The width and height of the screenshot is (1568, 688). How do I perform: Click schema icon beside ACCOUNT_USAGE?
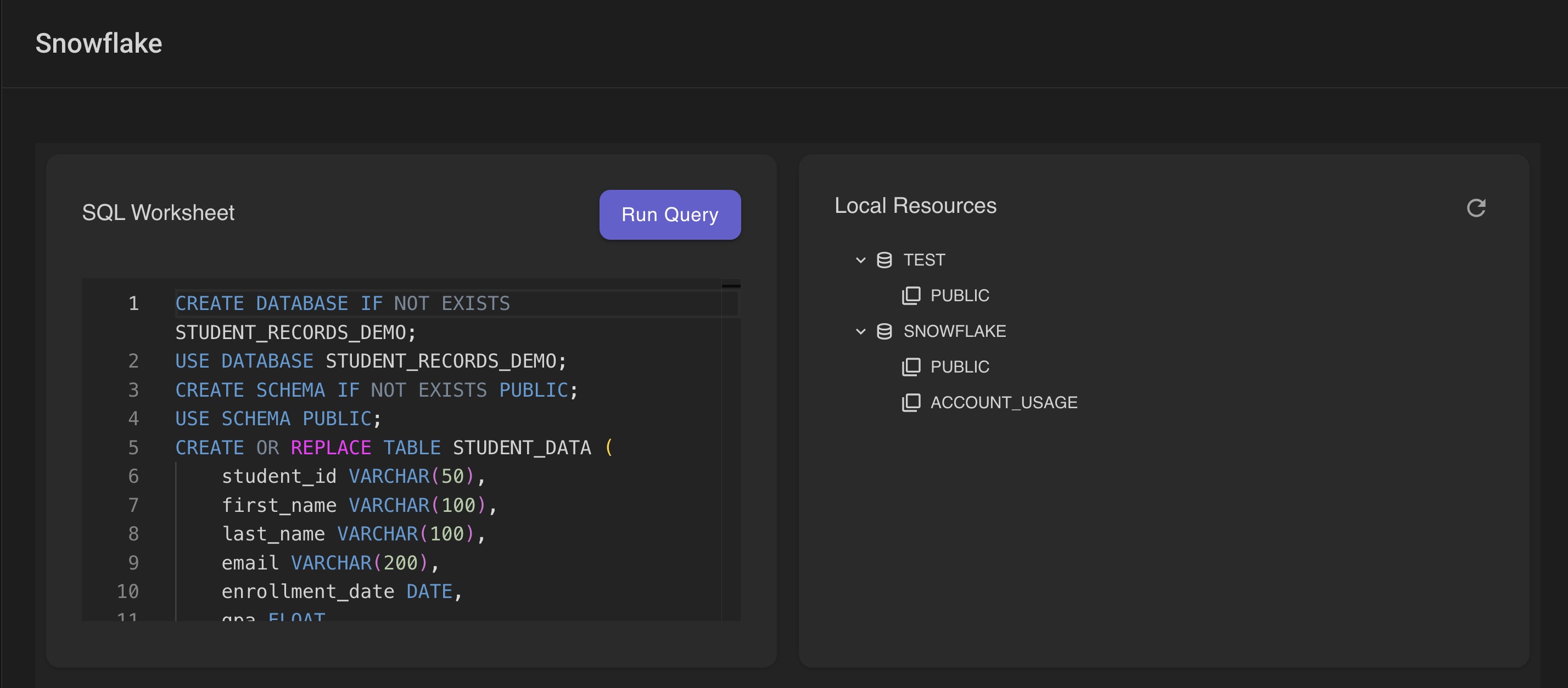click(911, 403)
